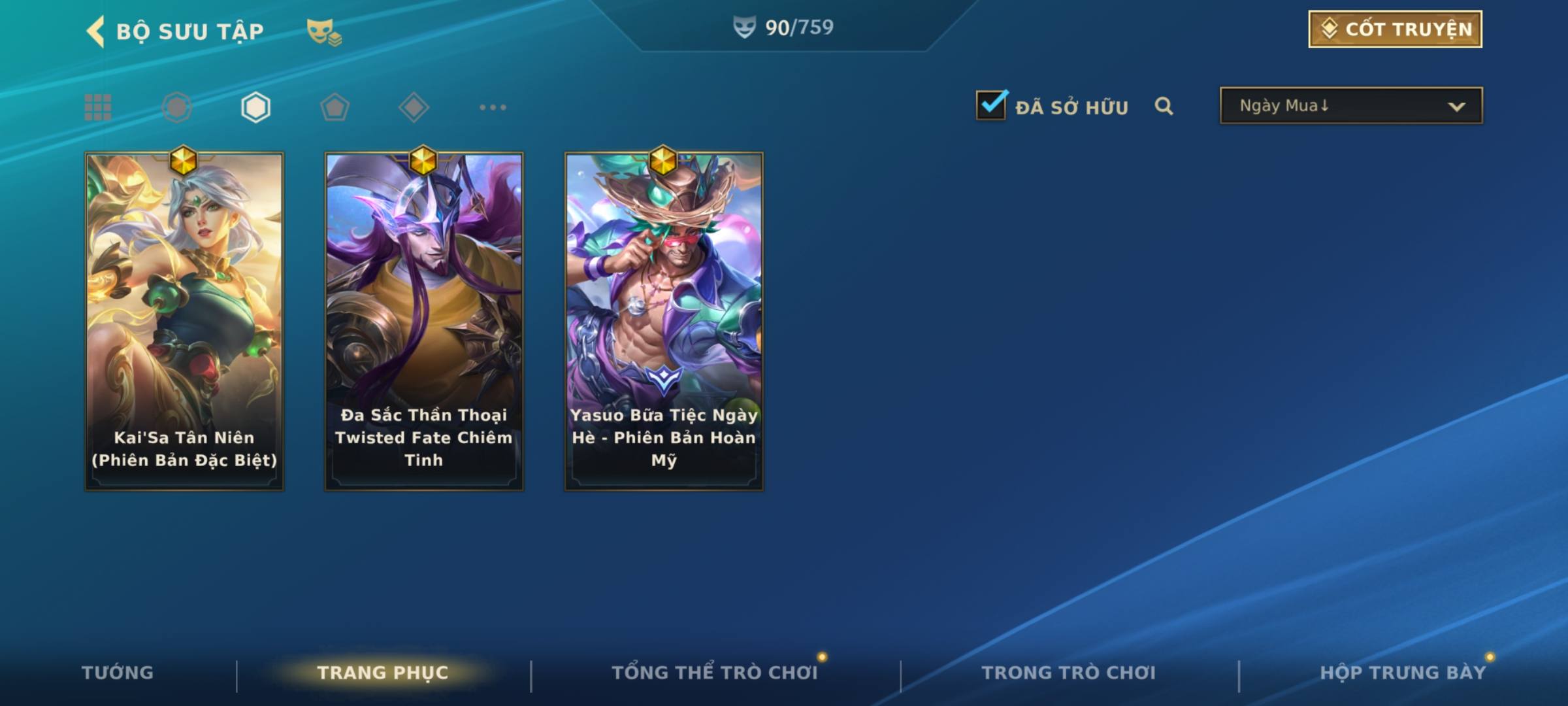Viewport: 1568px width, 706px height.
Task: Open Yasuo Bữa Tiệc Ngày Hè card
Action: (664, 322)
